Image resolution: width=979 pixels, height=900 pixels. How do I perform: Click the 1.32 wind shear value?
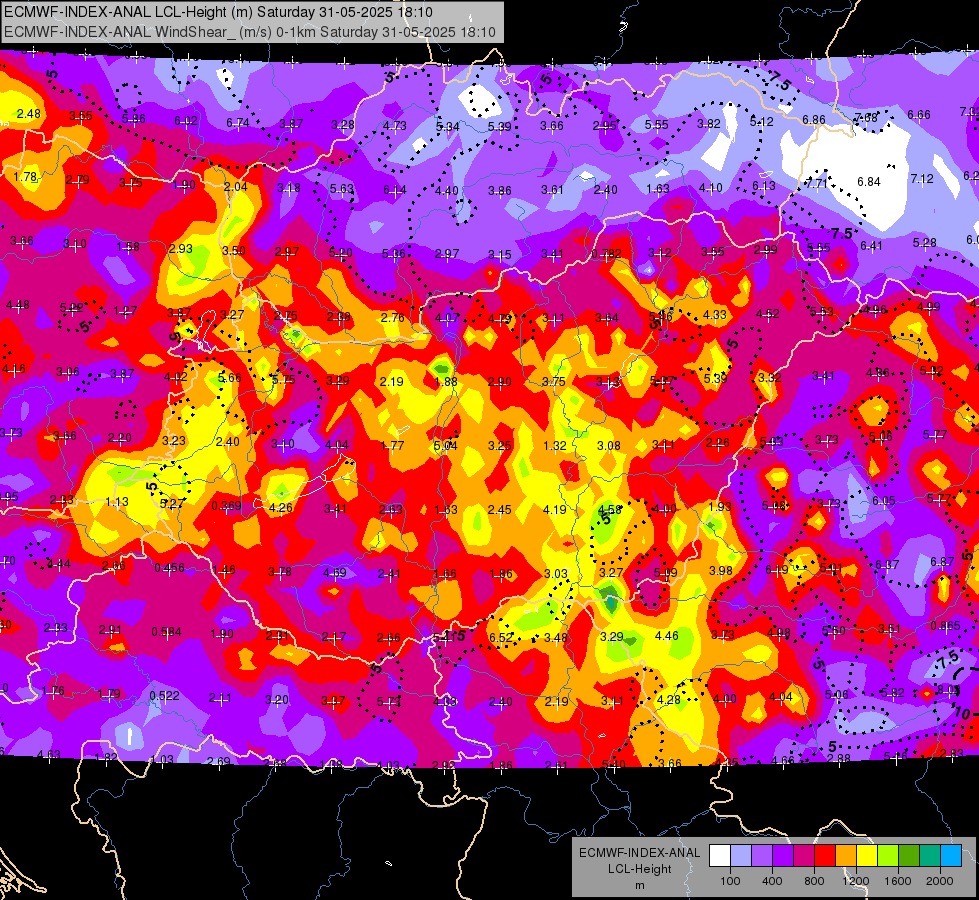click(554, 446)
